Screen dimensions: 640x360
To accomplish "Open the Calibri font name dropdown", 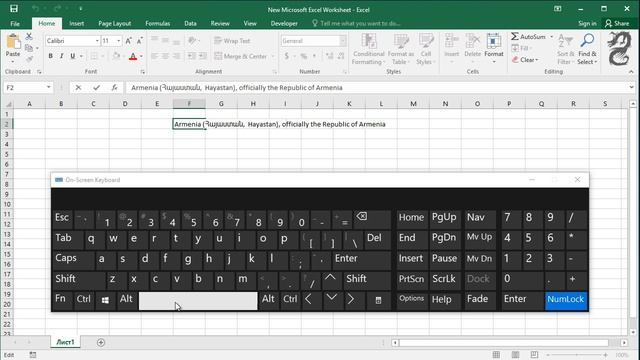I will tap(97, 41).
